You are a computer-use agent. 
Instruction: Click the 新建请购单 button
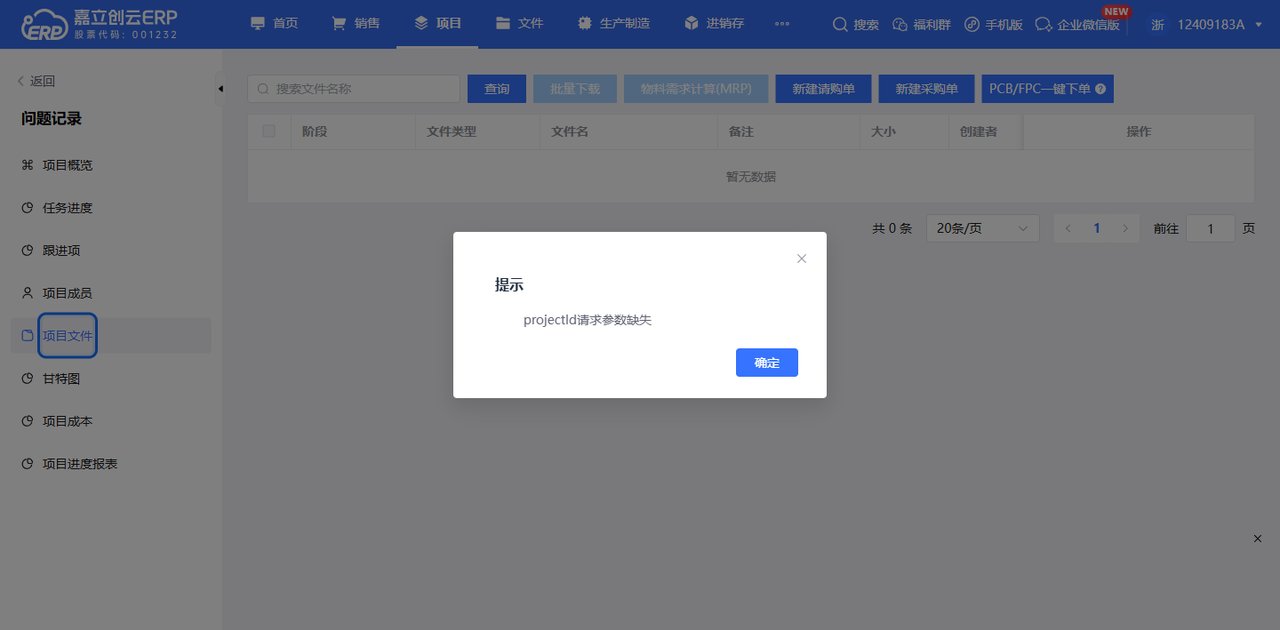[x=823, y=89]
